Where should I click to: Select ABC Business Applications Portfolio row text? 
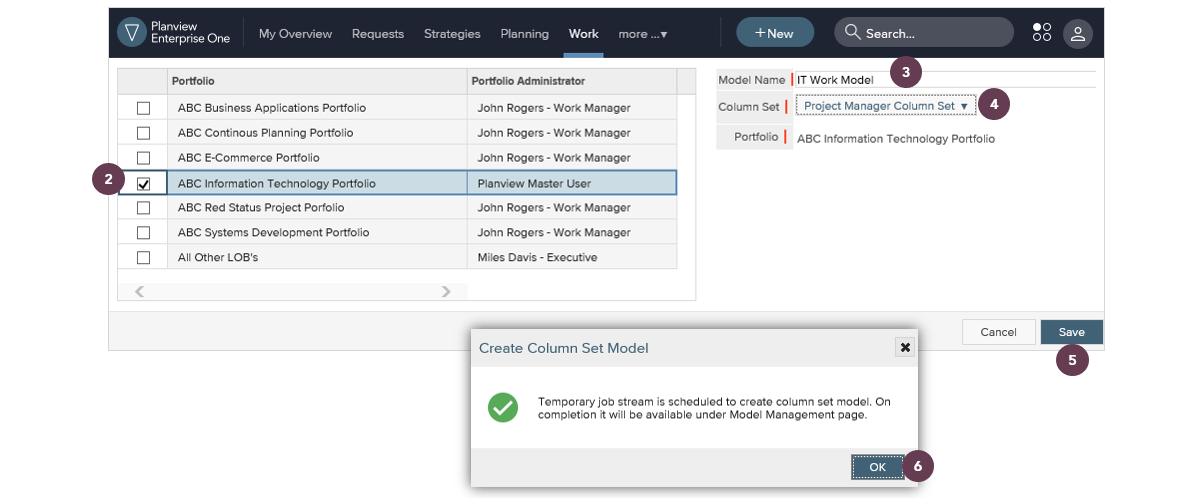(272, 108)
